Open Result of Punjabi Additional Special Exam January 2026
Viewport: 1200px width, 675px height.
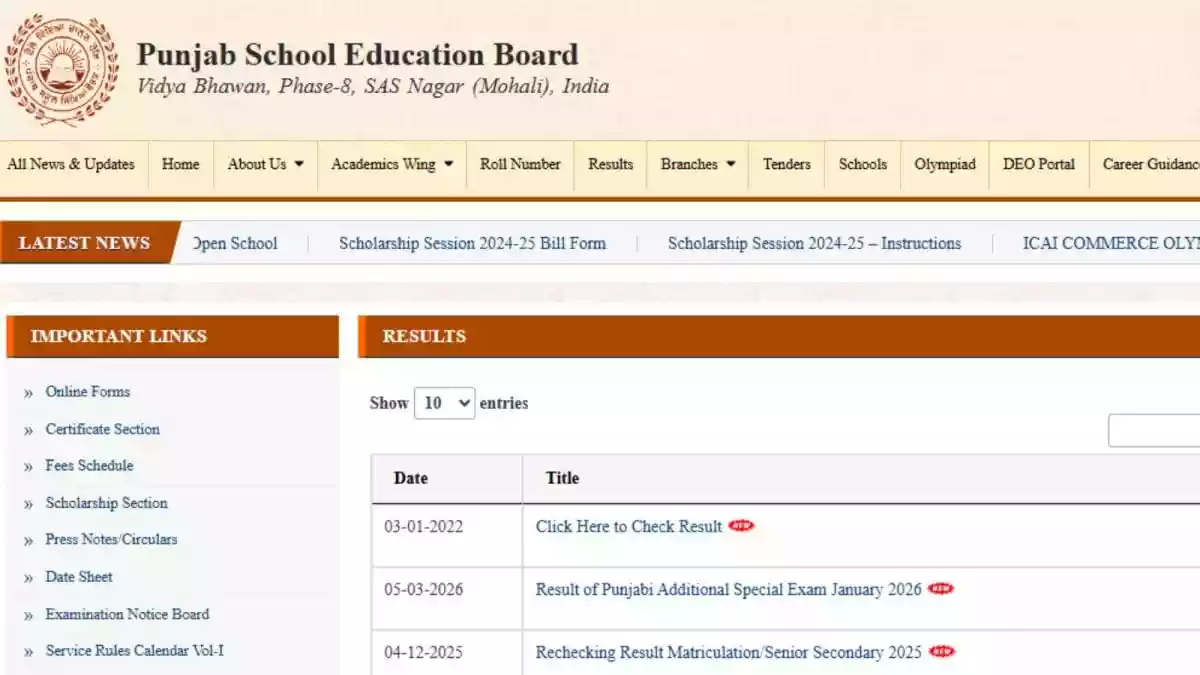pos(729,589)
